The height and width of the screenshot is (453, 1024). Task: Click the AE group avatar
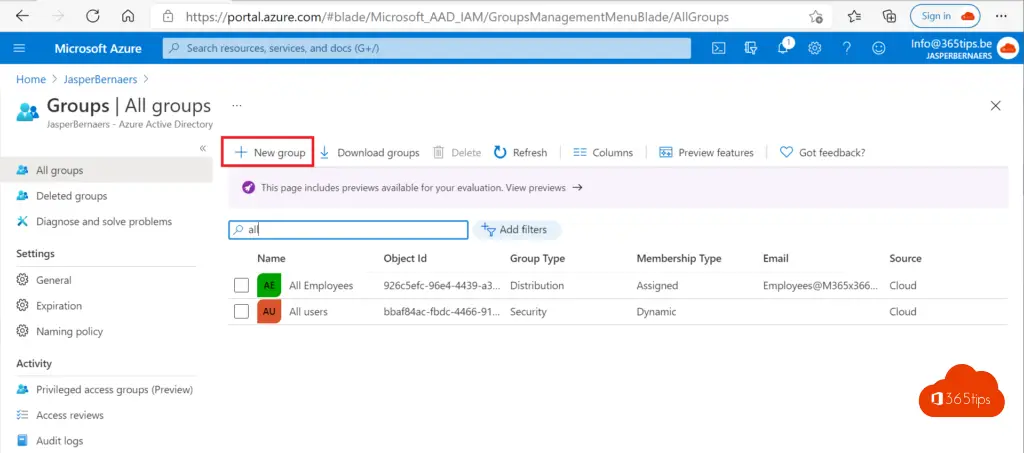click(x=269, y=285)
